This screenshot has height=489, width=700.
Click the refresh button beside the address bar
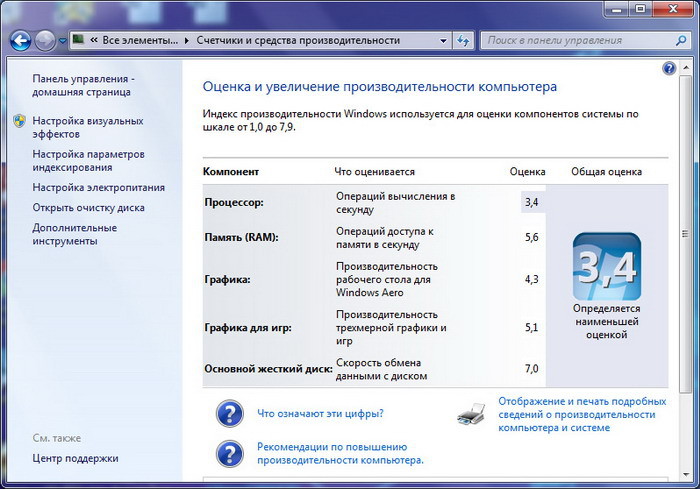pos(463,41)
